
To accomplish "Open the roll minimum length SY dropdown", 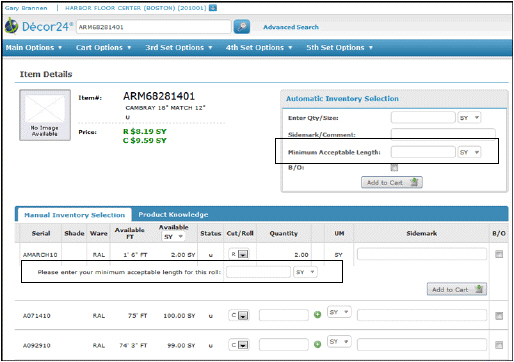I will pyautogui.click(x=305, y=272).
